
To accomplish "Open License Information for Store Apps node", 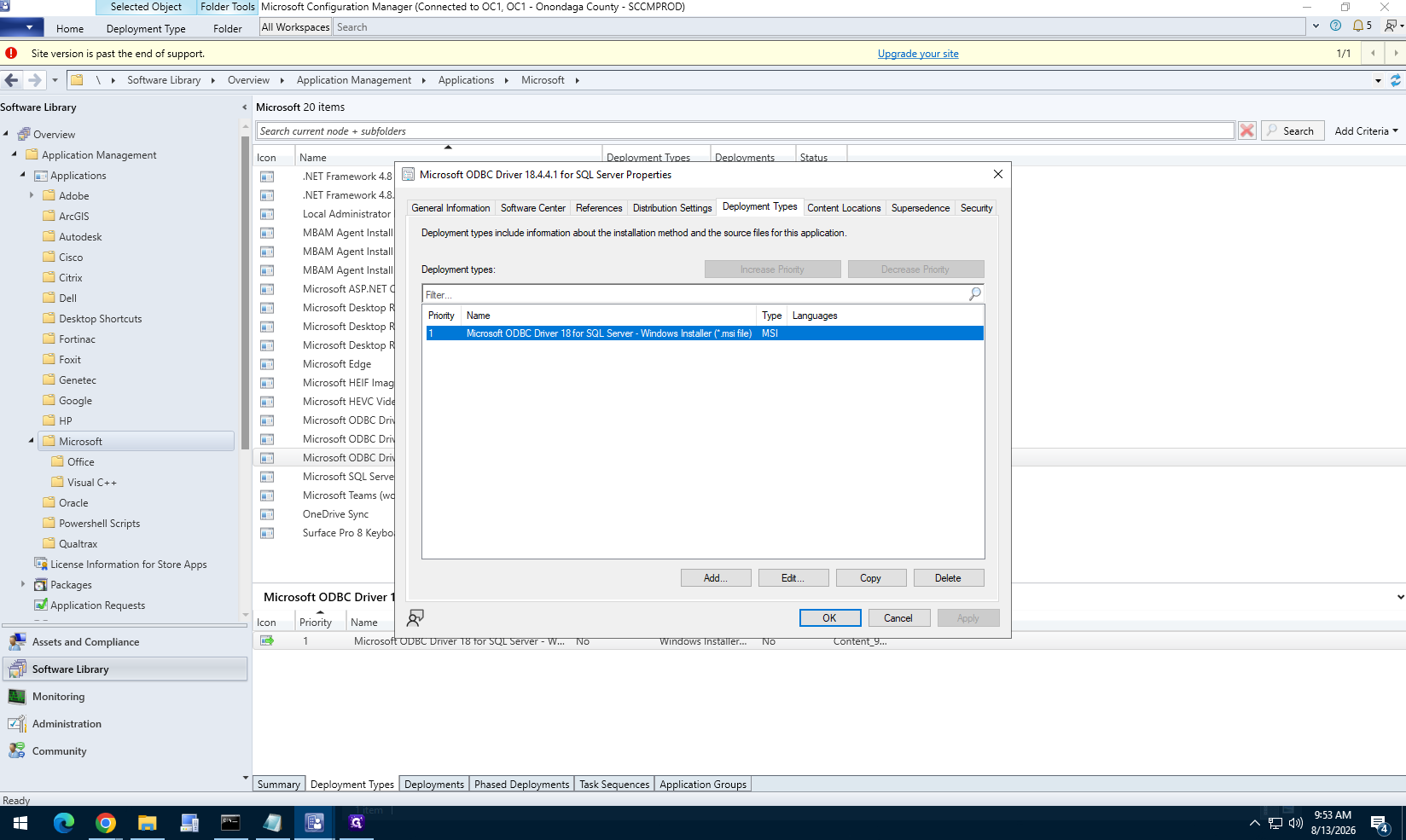I will tap(128, 565).
